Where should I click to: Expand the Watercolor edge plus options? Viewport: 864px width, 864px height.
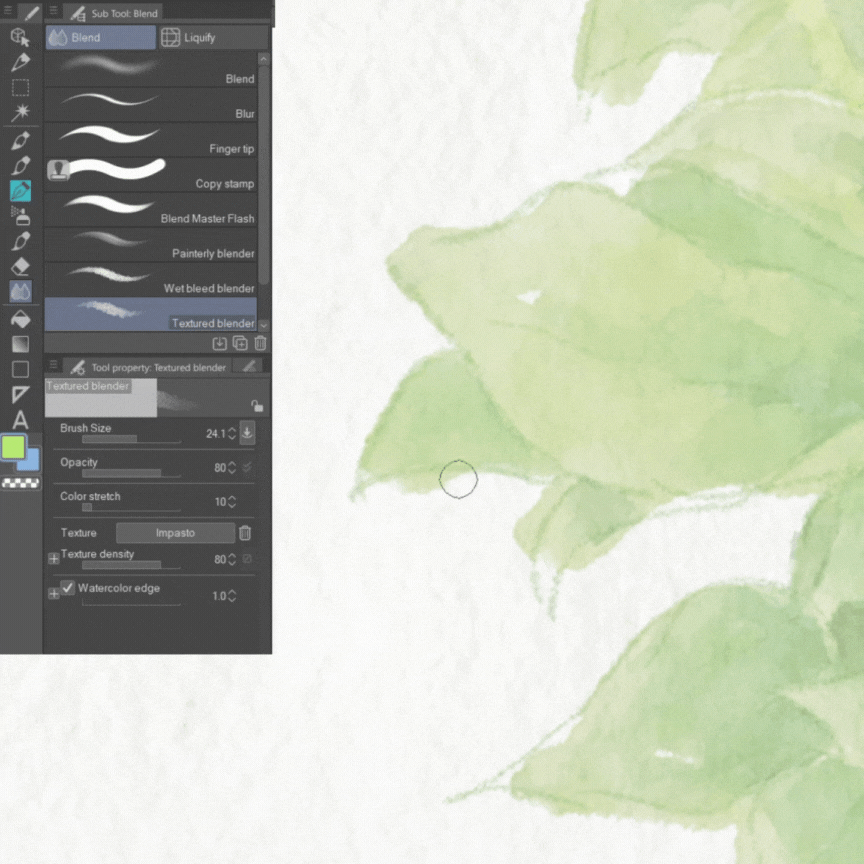coord(53,593)
